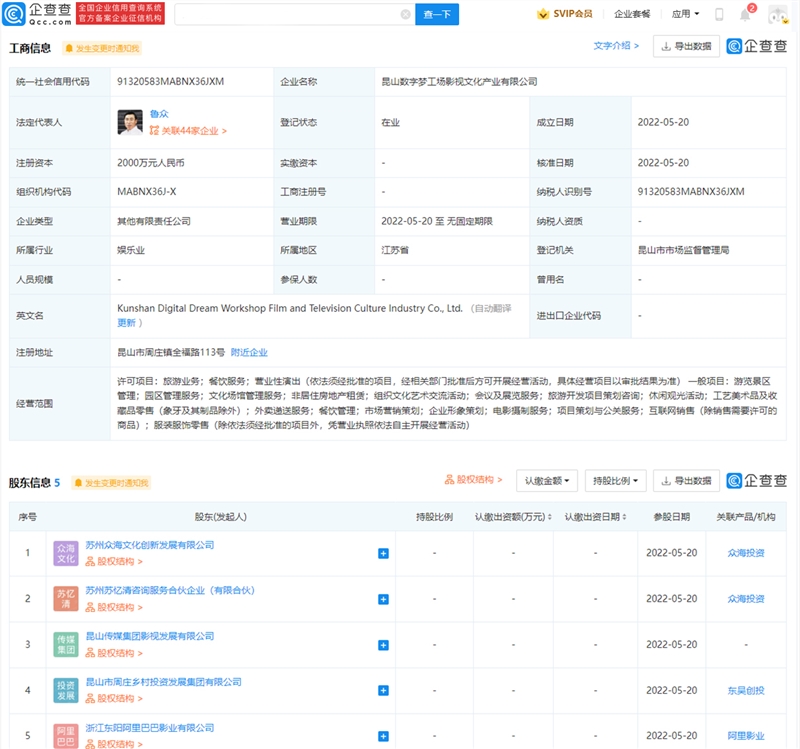800x749 pixels.
Task: Click the MABNX36J-X organization code
Action: click(x=146, y=192)
